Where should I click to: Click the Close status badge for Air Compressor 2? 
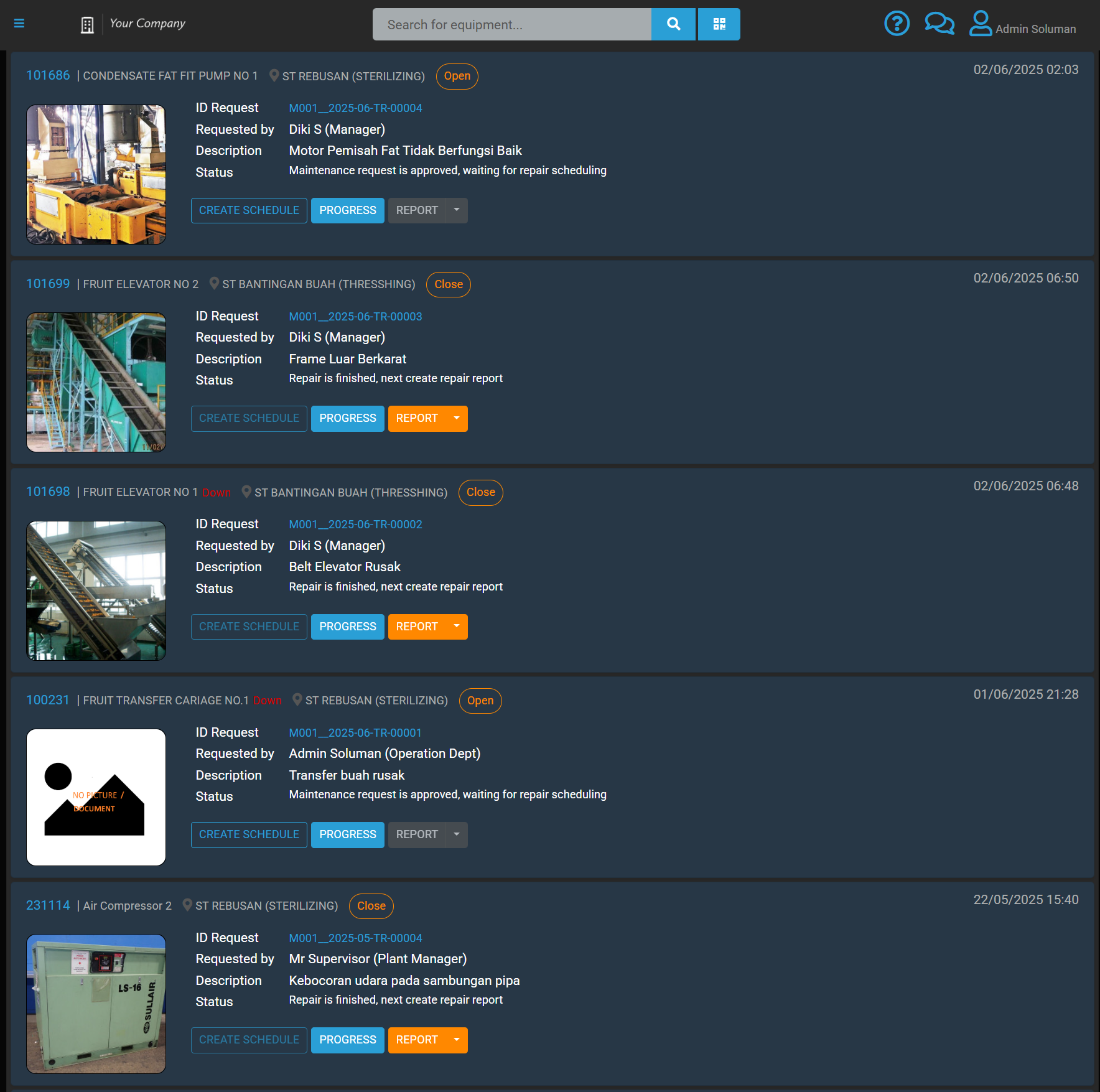coord(371,906)
